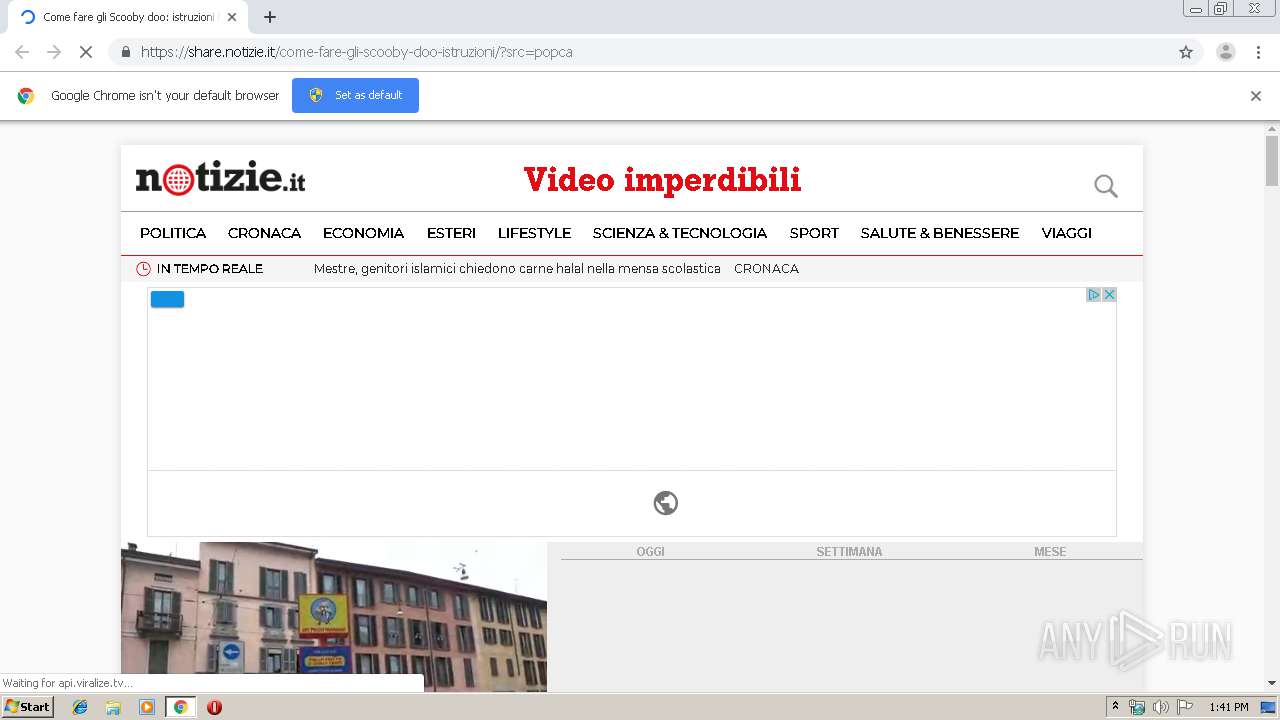Click the globe icon below the ad
The image size is (1280, 720).
tap(666, 503)
